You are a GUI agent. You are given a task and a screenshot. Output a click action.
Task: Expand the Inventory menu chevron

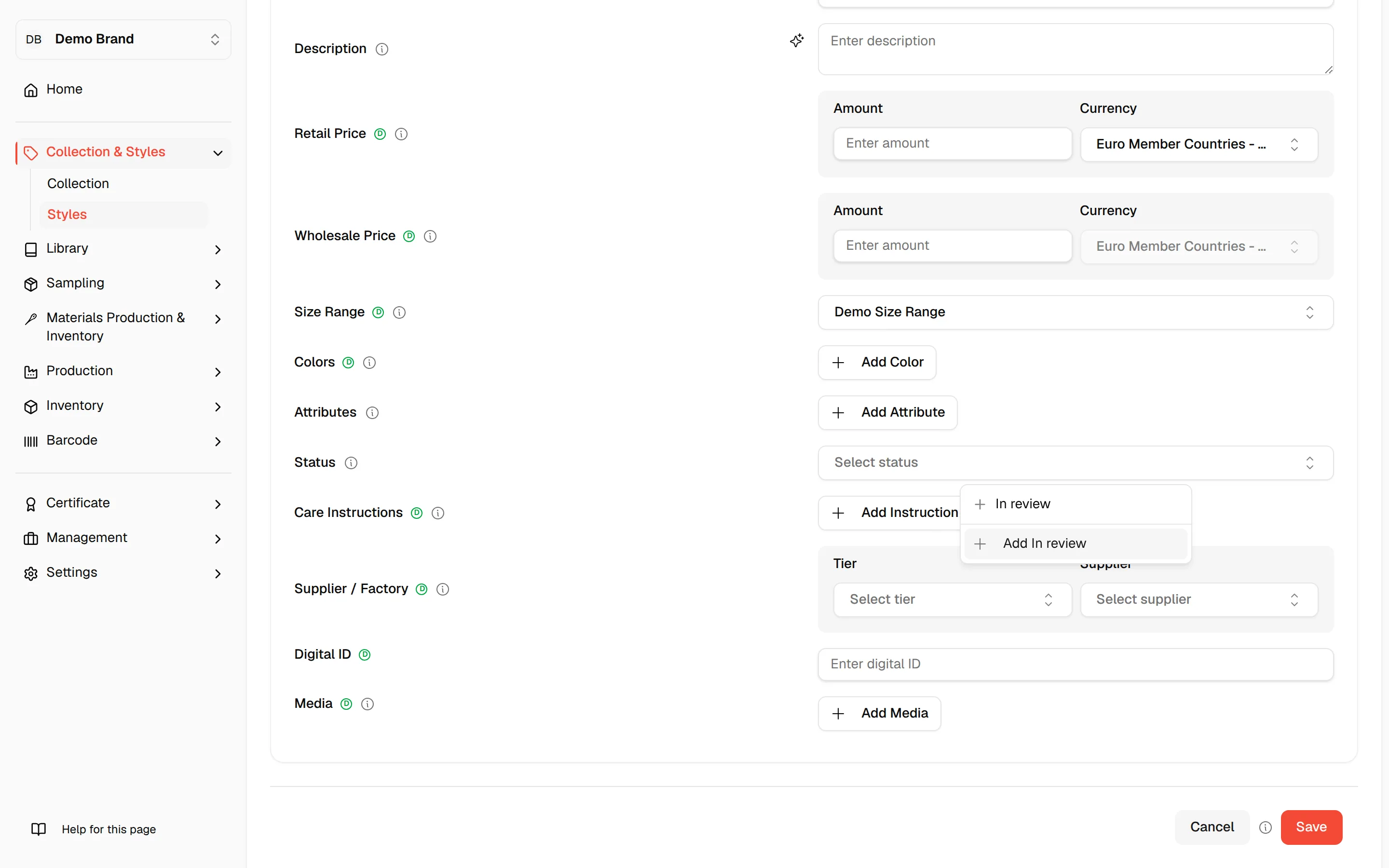click(x=218, y=407)
